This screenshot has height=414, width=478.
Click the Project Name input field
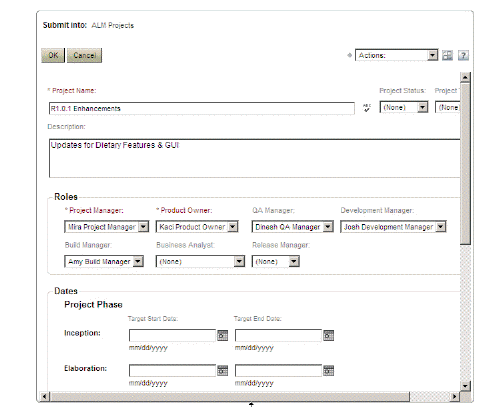202,108
